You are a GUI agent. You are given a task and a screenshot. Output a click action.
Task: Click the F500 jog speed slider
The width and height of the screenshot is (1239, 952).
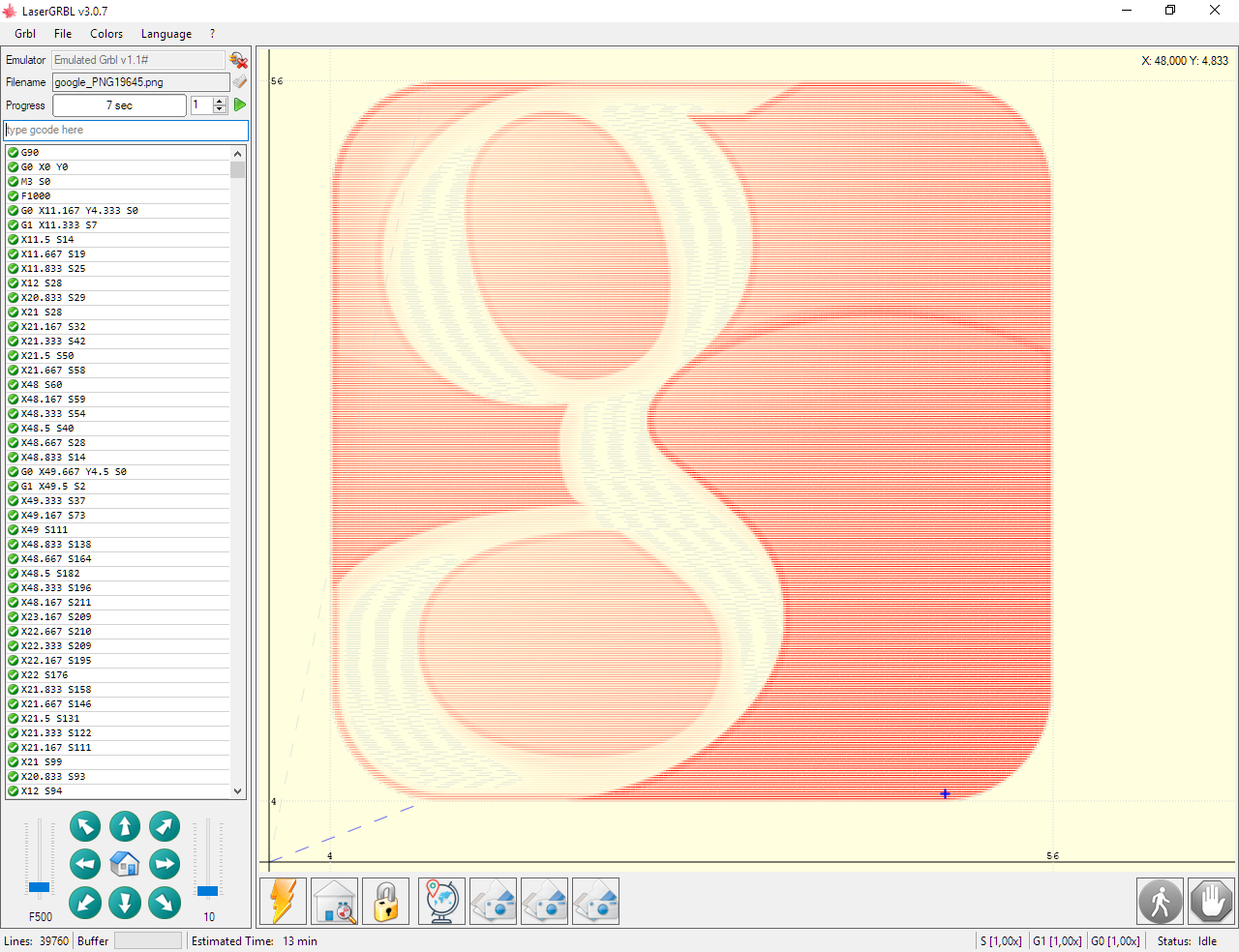coord(39,887)
